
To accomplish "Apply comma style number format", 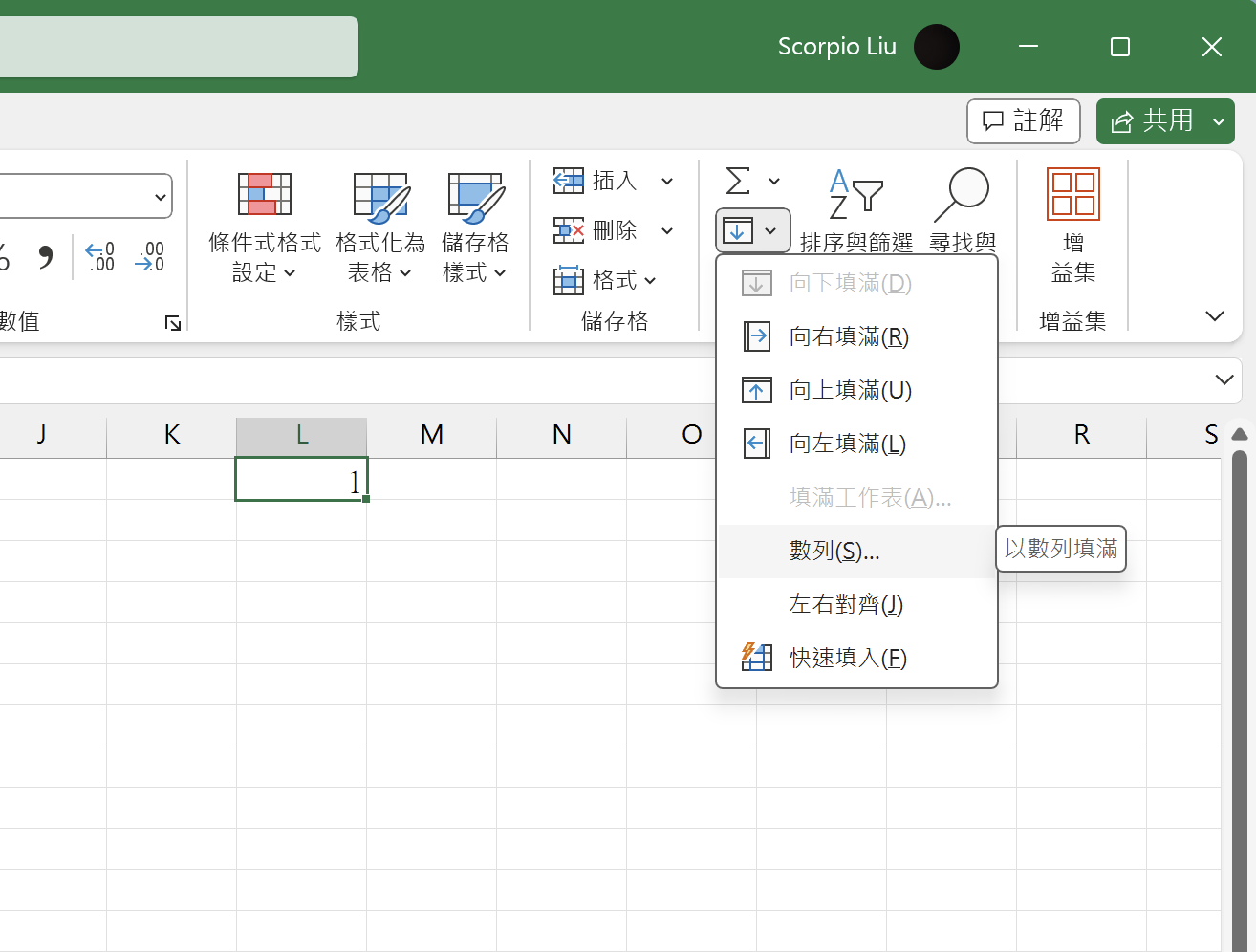I will pos(45,256).
